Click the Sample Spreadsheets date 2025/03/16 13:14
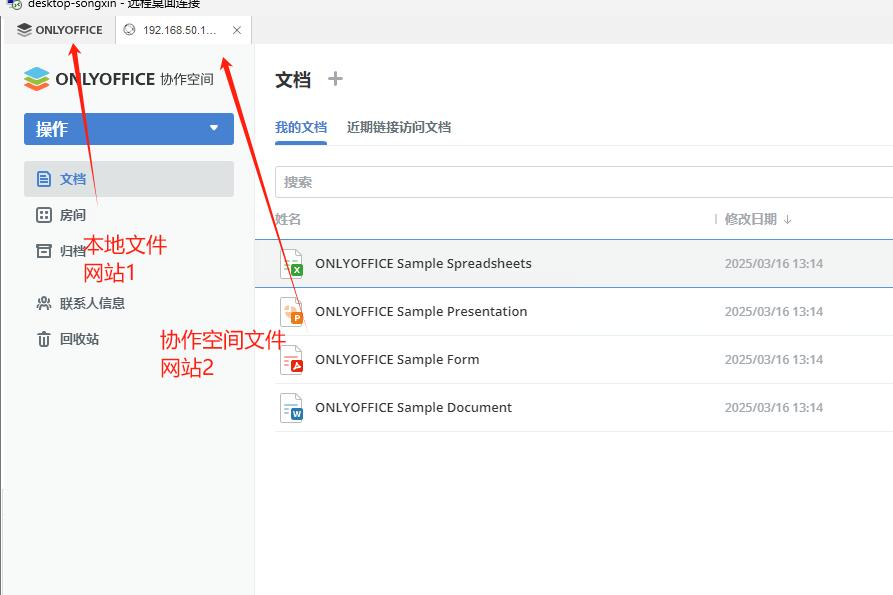The image size is (893, 595). [773, 264]
